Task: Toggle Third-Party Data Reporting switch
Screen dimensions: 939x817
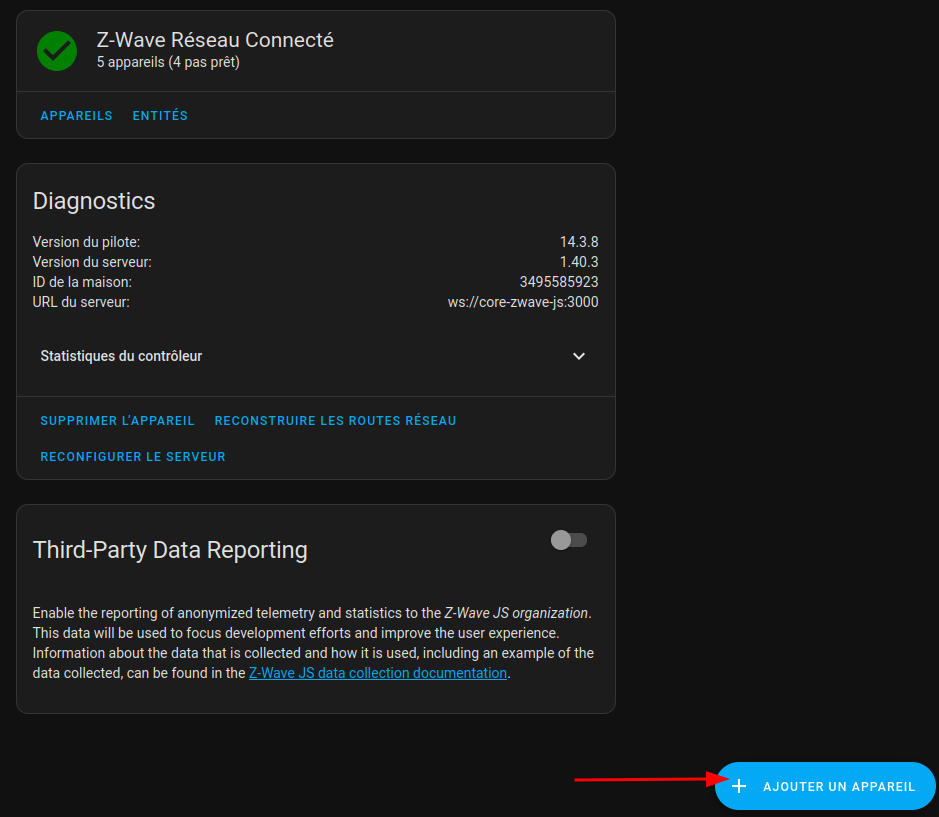Action: (569, 540)
